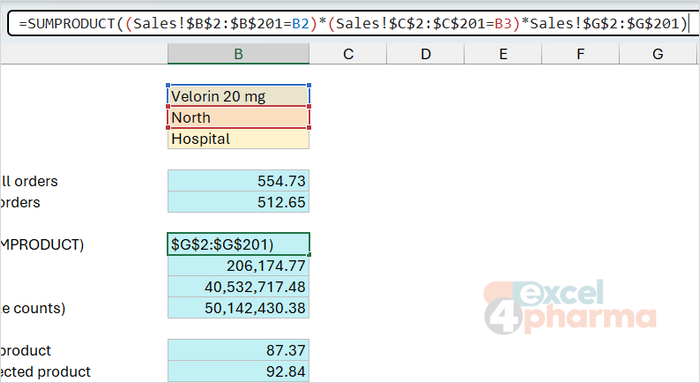The height and width of the screenshot is (383, 700).
Task: Click the label ending in 'e counts)'
Action: (33, 308)
